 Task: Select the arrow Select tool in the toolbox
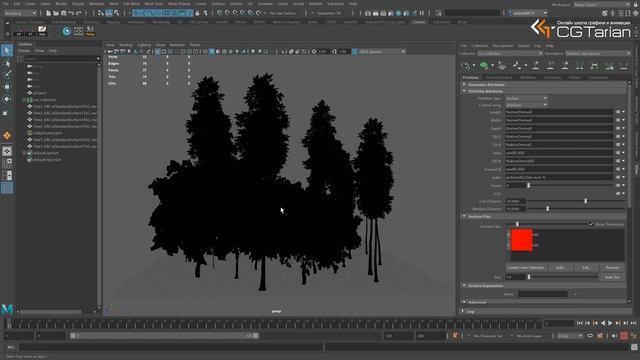[7, 51]
